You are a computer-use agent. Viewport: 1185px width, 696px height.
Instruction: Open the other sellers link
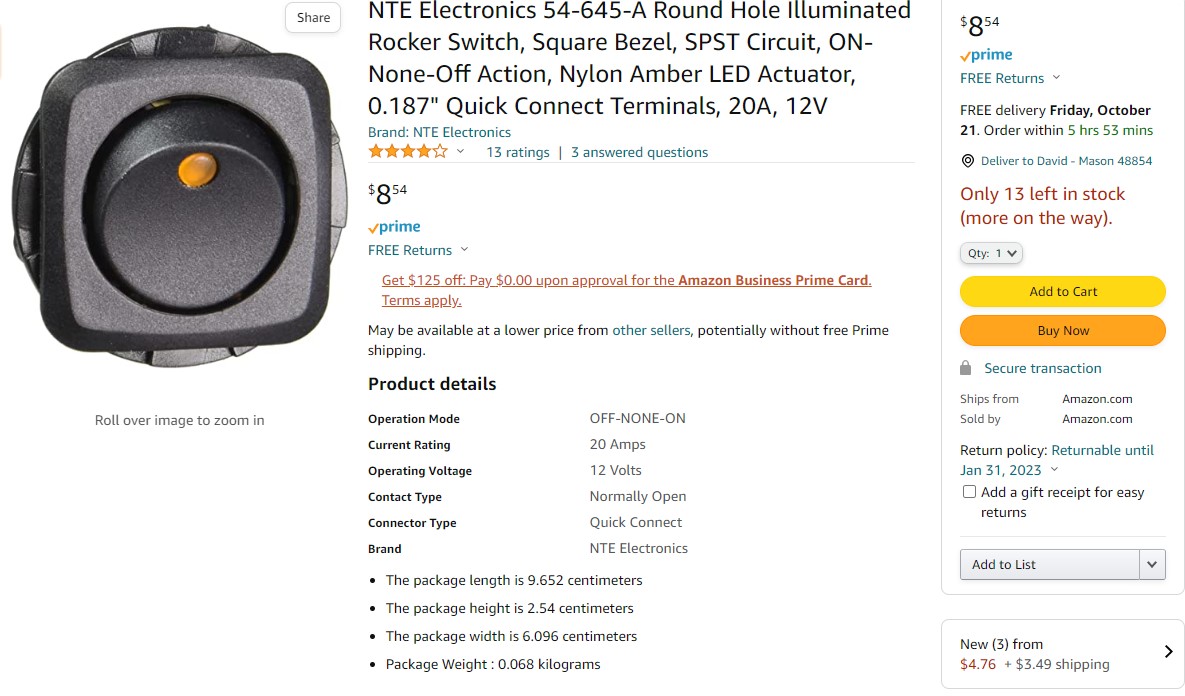pyautogui.click(x=651, y=330)
